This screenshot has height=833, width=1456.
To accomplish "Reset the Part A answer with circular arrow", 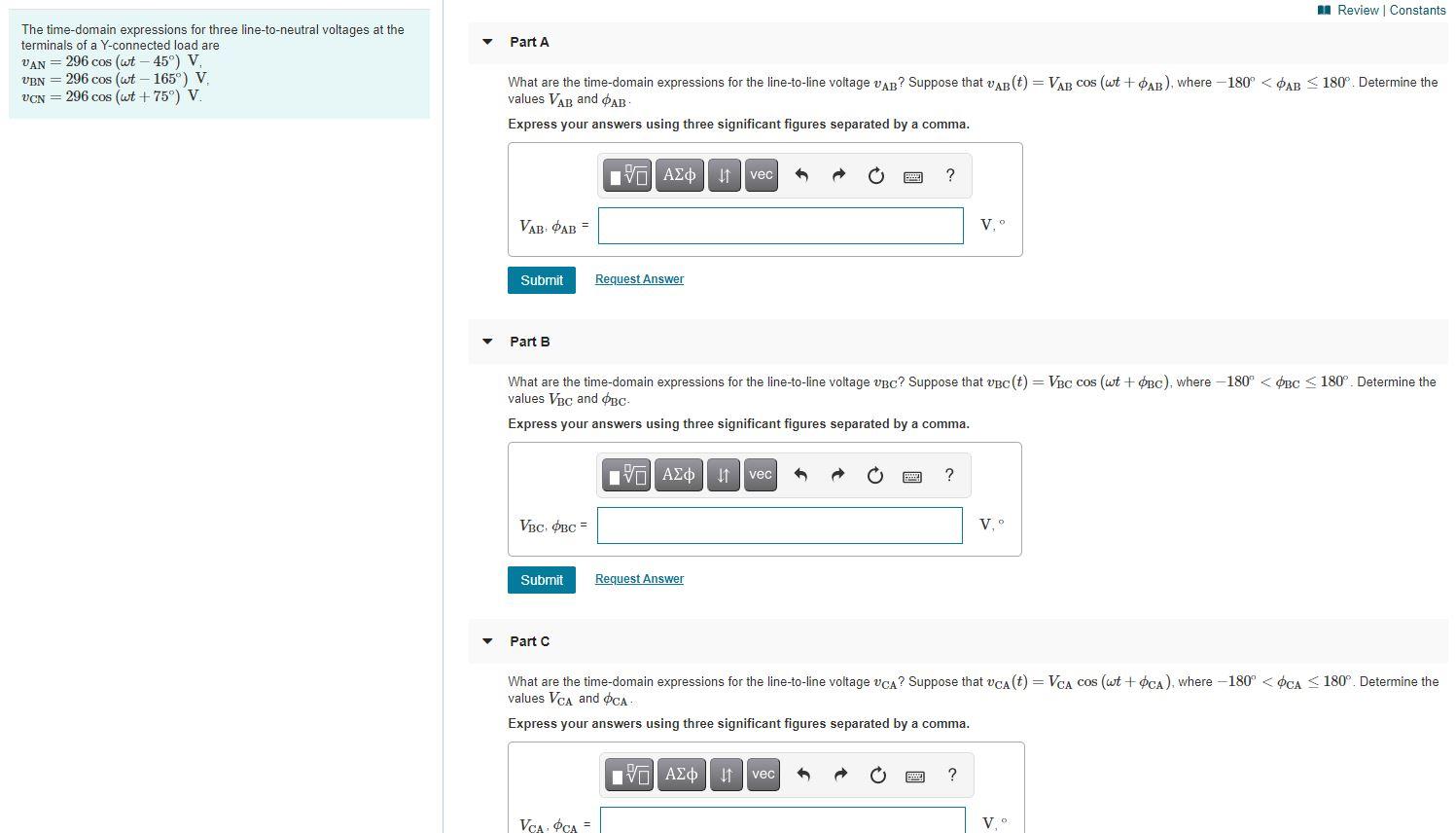I will pyautogui.click(x=875, y=175).
